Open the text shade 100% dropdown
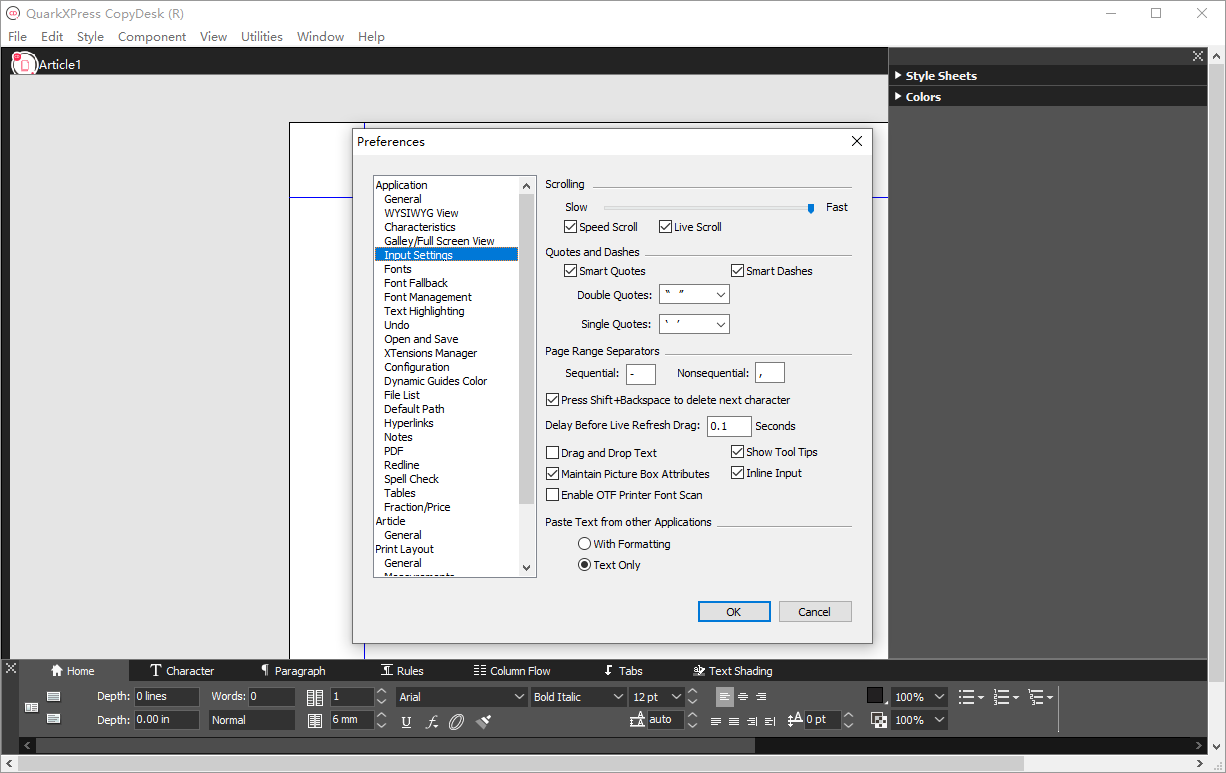Image resolution: width=1226 pixels, height=773 pixels. [920, 697]
